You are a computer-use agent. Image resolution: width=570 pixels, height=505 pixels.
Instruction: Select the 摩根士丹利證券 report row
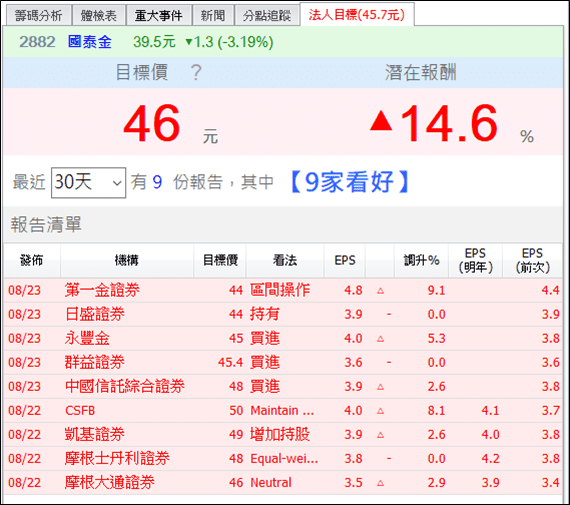coord(283,458)
